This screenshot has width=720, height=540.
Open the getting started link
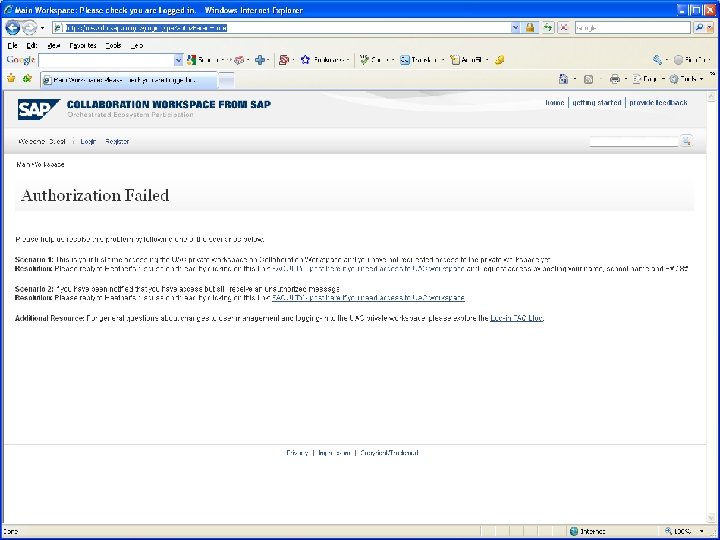point(596,102)
